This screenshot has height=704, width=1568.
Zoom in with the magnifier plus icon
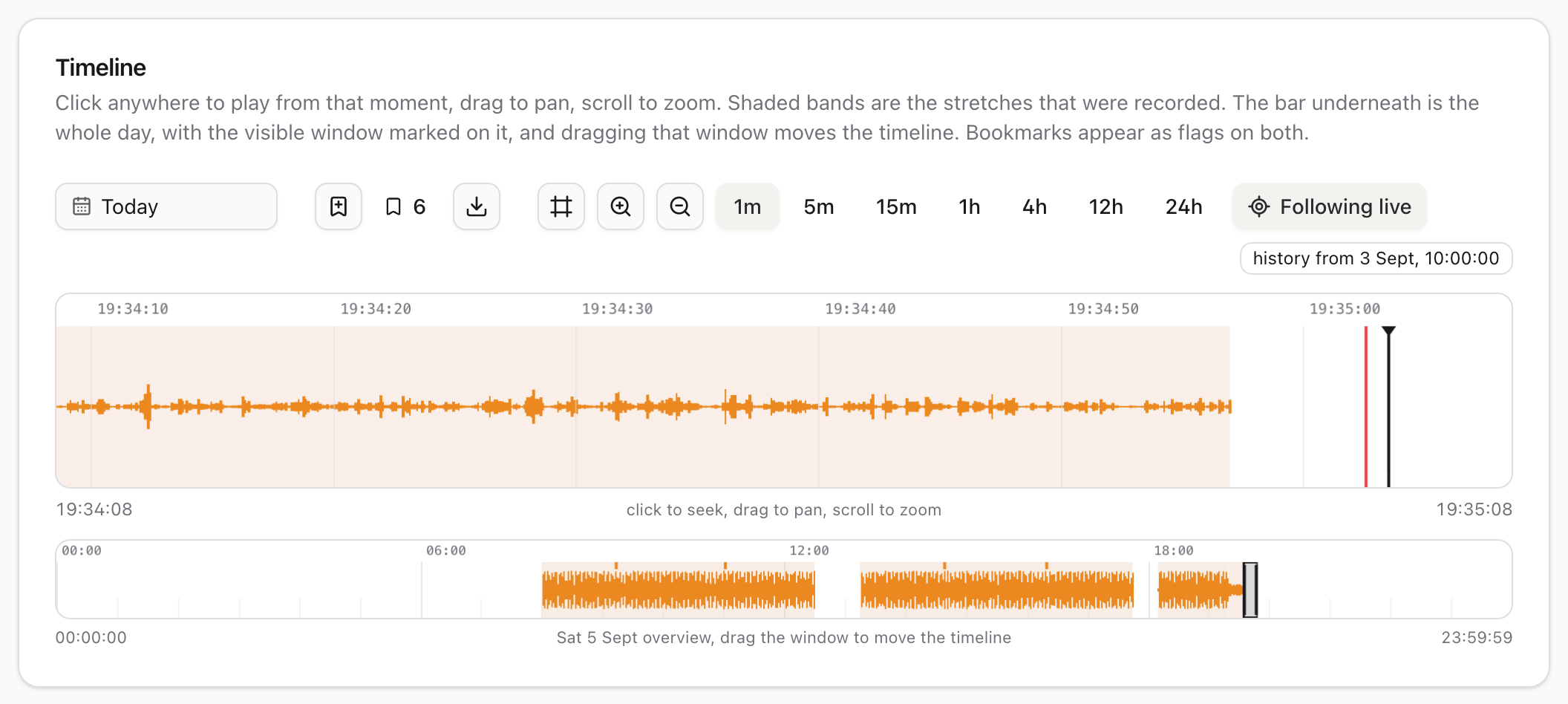click(x=621, y=206)
